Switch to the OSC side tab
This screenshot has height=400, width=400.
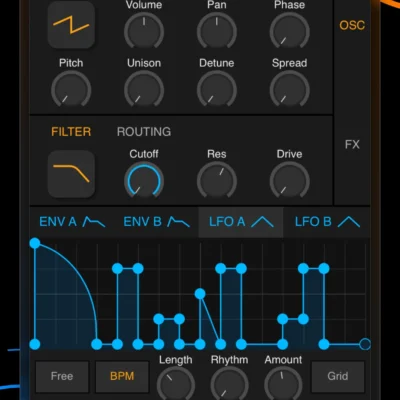[352, 25]
